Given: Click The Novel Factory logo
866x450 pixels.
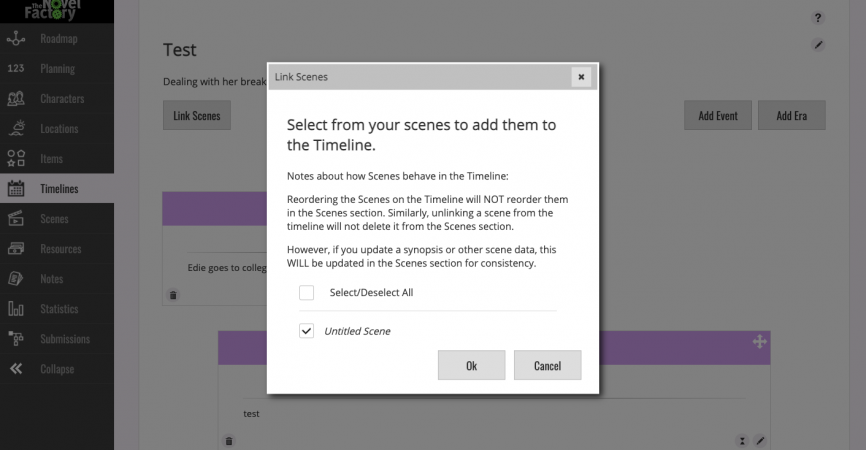Looking at the screenshot, I should (54, 10).
